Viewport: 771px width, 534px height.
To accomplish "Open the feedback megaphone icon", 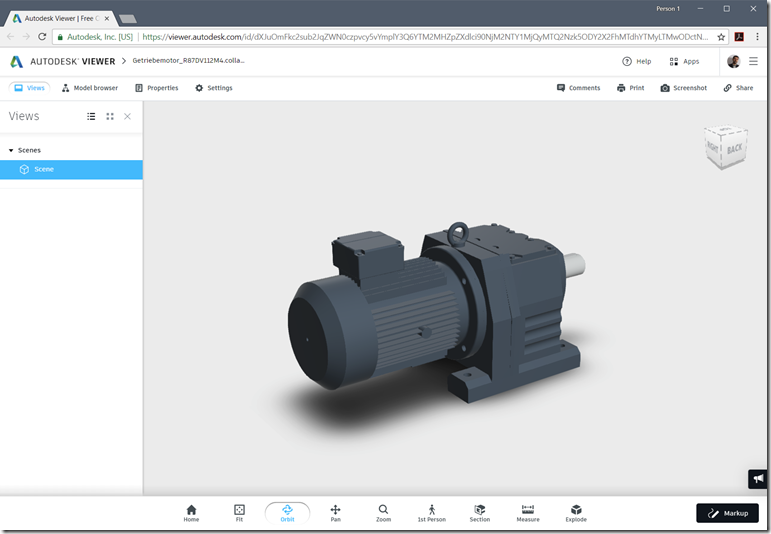I will tap(758, 478).
